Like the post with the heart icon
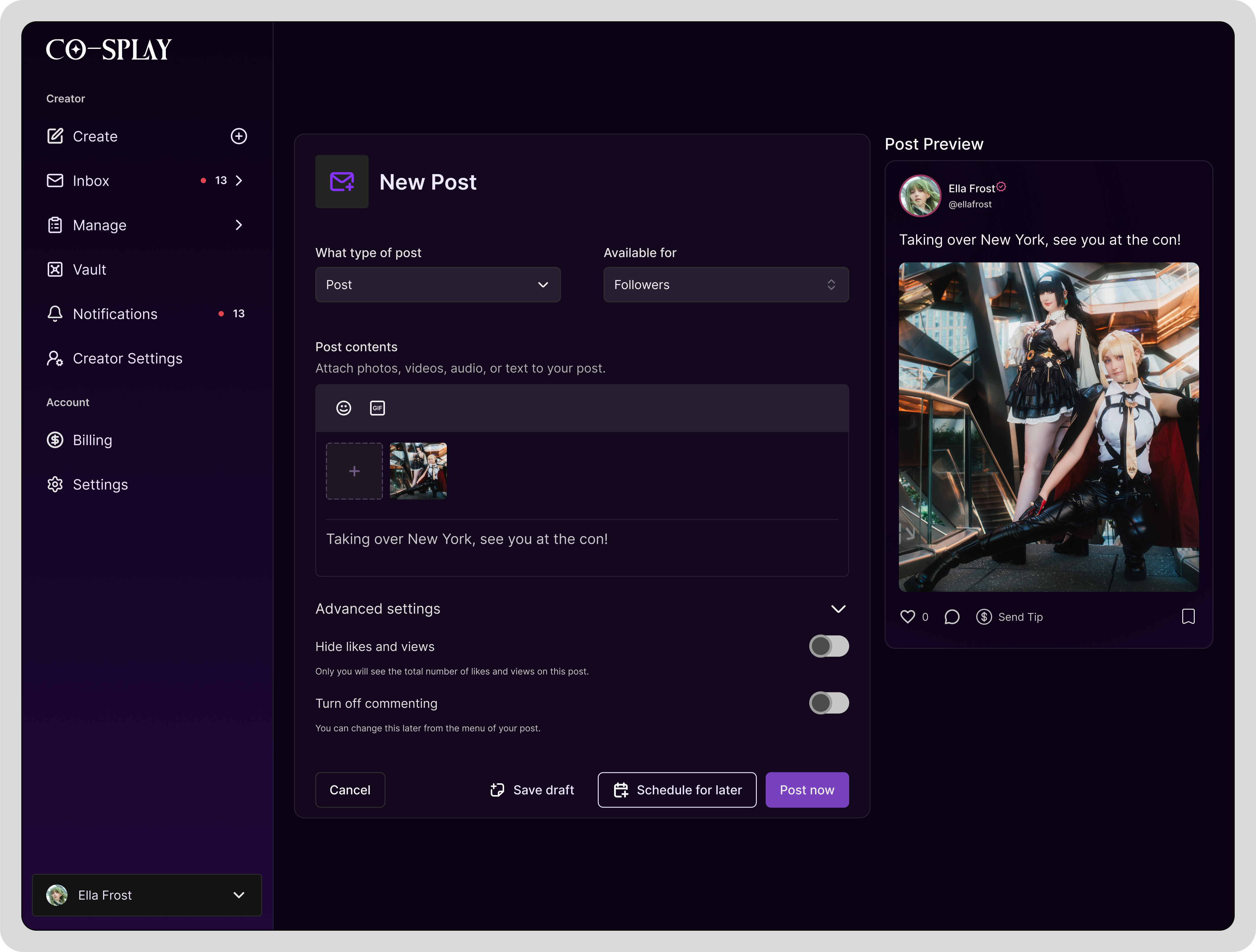This screenshot has height=952, width=1256. [908, 617]
